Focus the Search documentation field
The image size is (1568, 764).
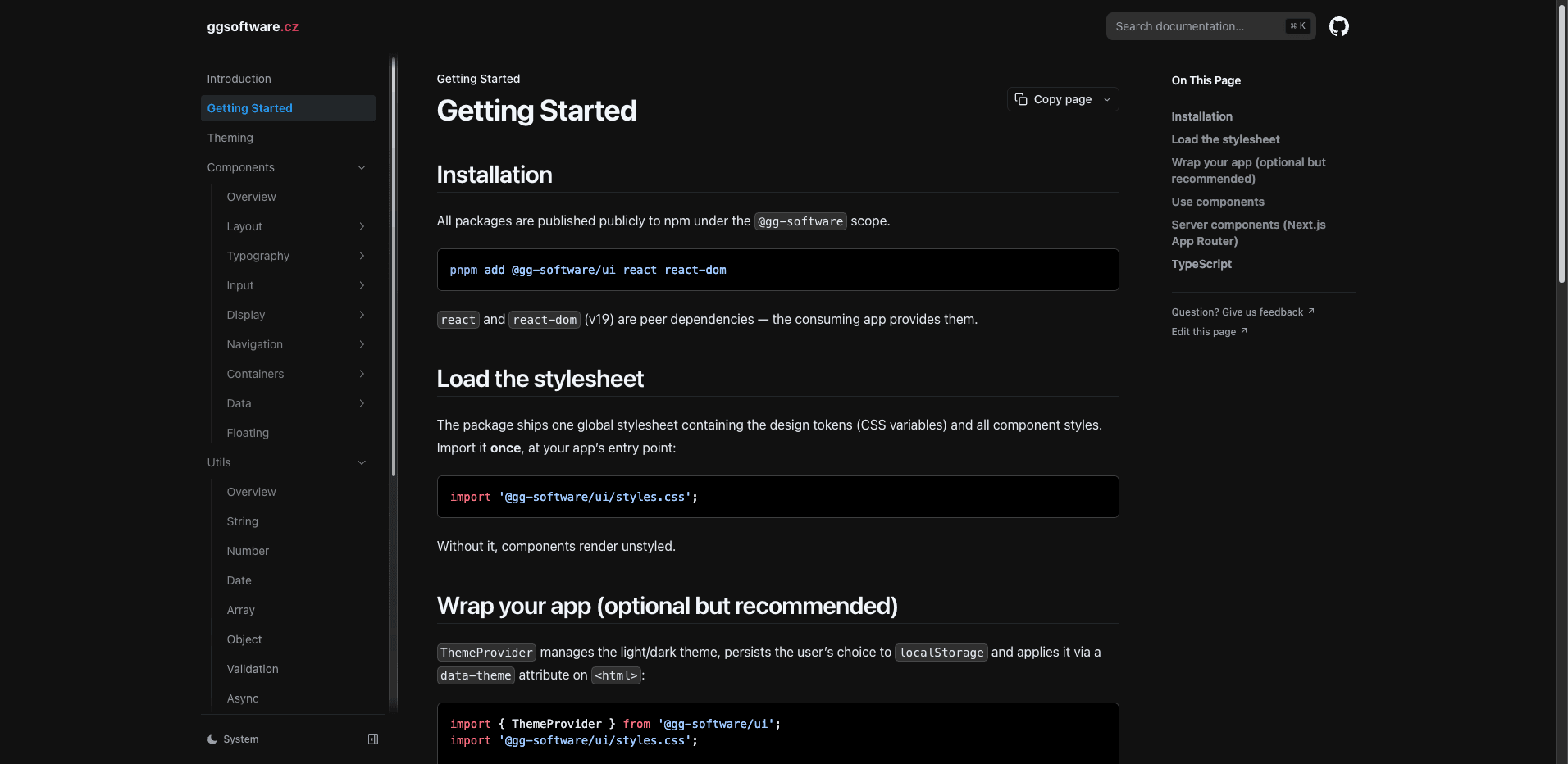pos(1210,26)
